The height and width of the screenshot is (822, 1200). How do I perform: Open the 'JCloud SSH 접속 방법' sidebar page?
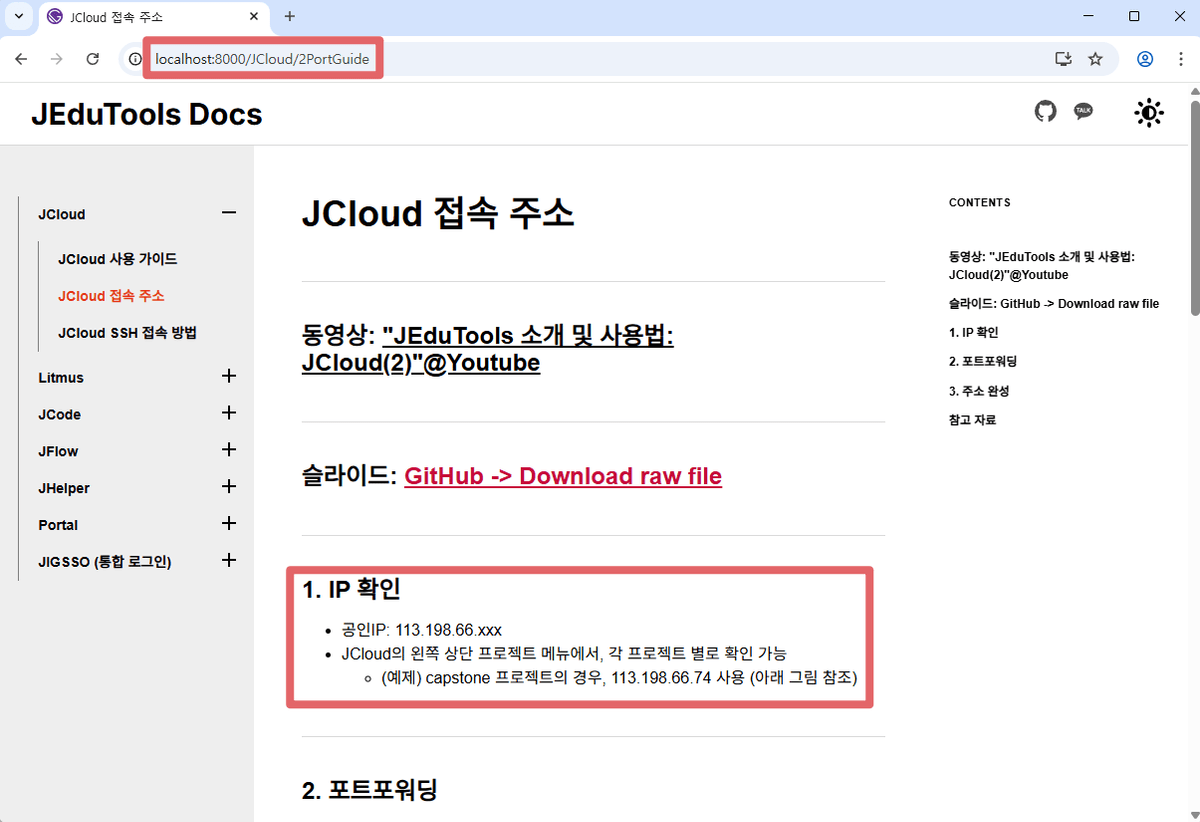click(x=128, y=332)
